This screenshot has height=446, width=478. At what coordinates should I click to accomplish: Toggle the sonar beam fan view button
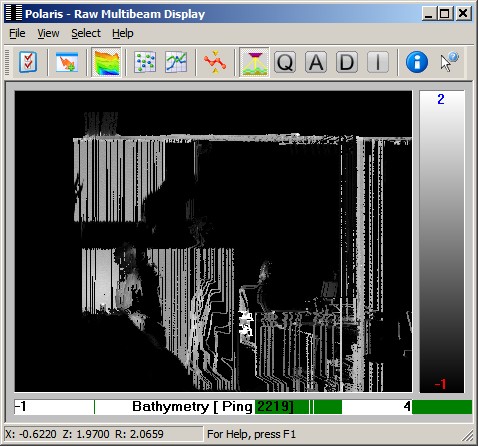click(254, 62)
